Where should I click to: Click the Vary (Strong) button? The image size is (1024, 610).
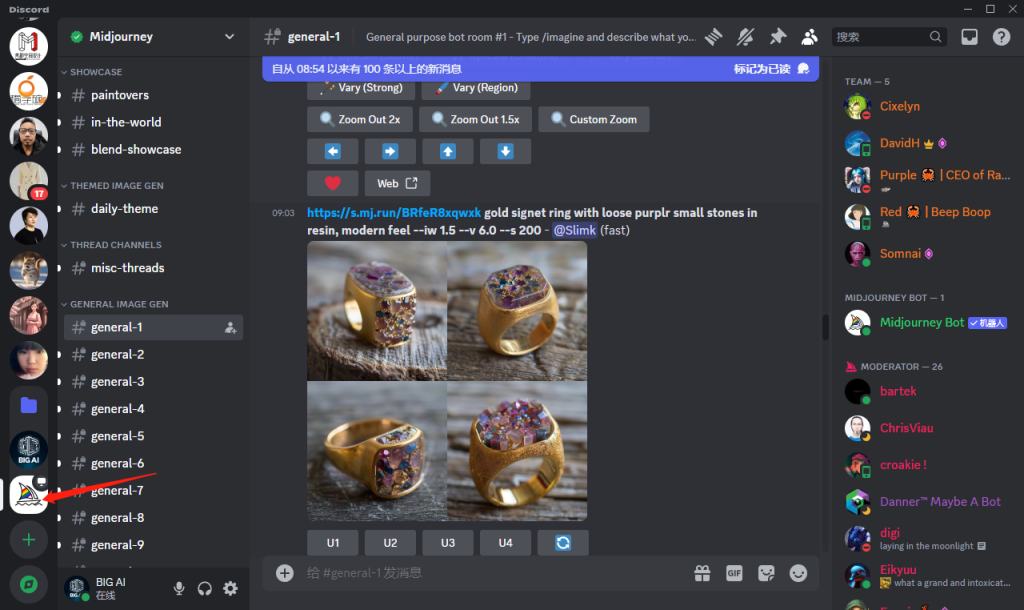tap(360, 88)
